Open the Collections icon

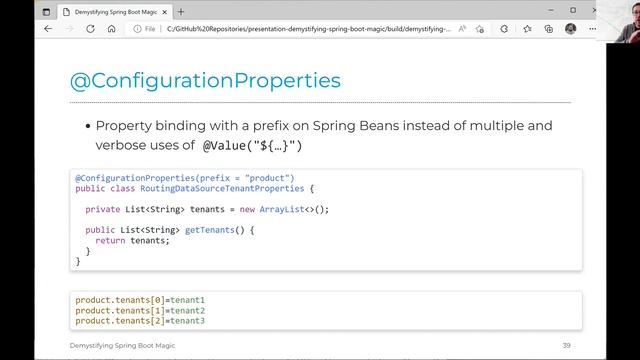pyautogui.click(x=549, y=29)
